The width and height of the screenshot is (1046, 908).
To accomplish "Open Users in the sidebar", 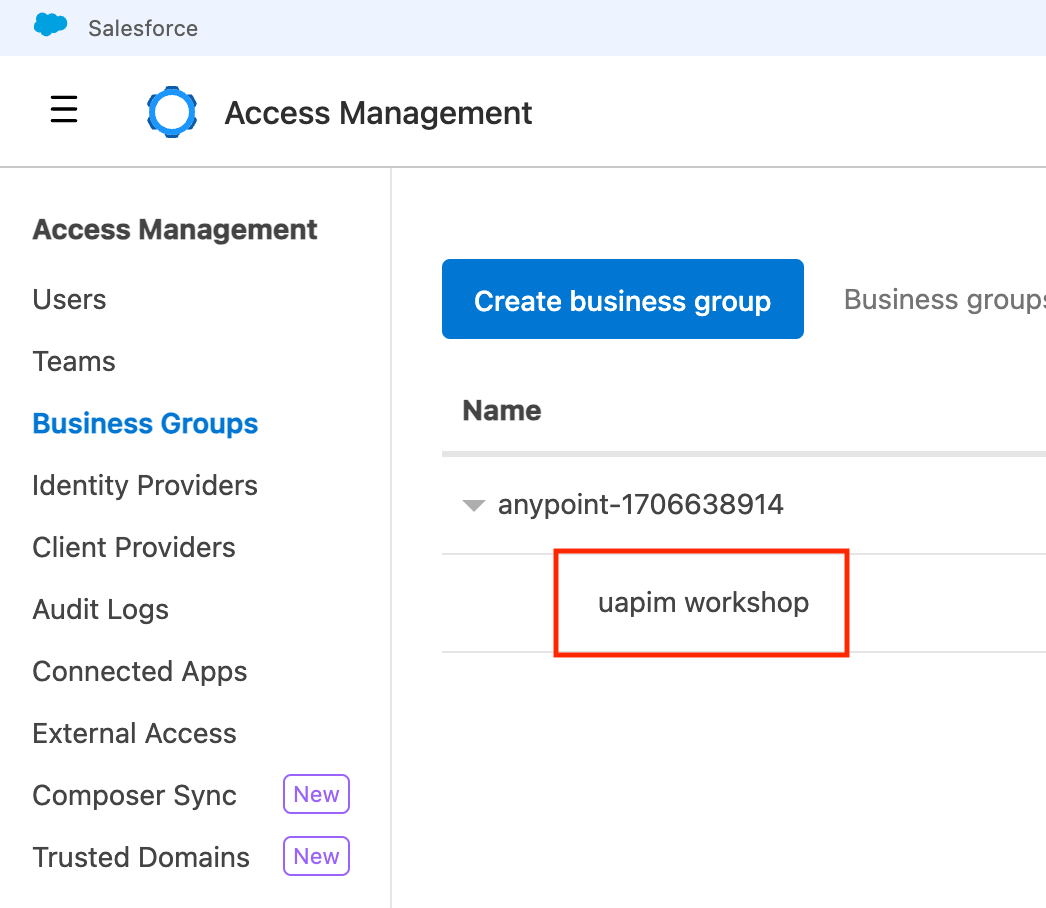I will tap(69, 300).
